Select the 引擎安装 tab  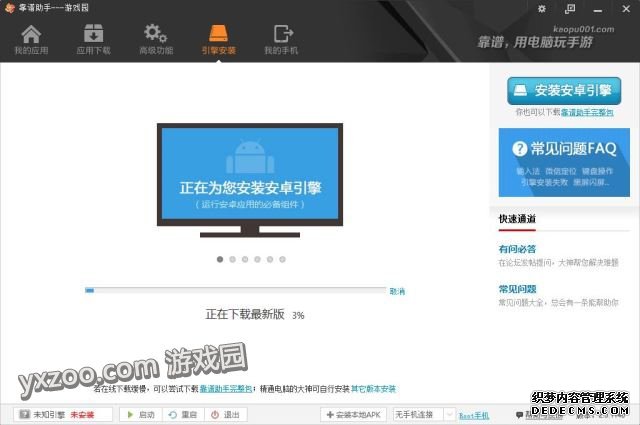[x=218, y=39]
